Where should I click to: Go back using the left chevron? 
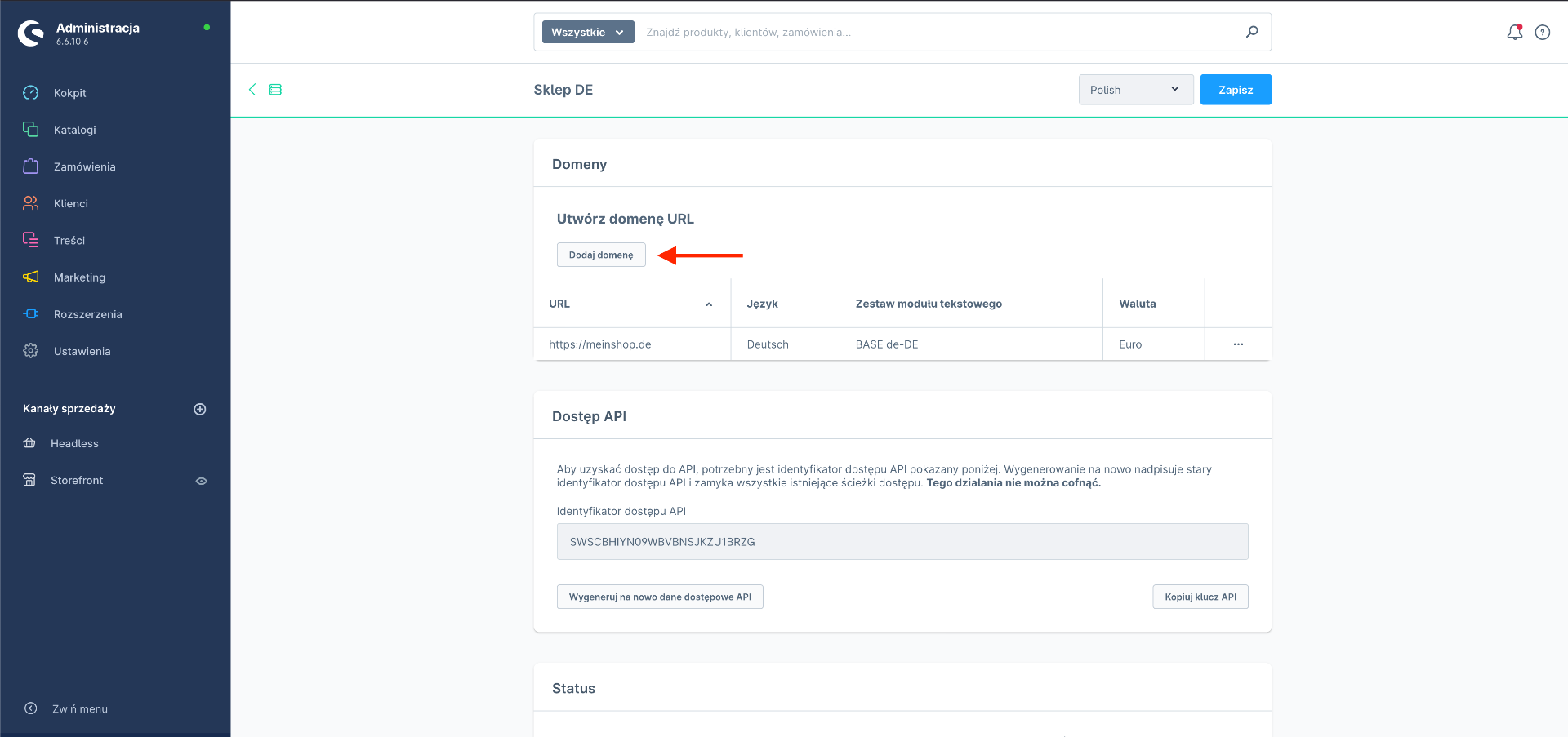tap(252, 90)
